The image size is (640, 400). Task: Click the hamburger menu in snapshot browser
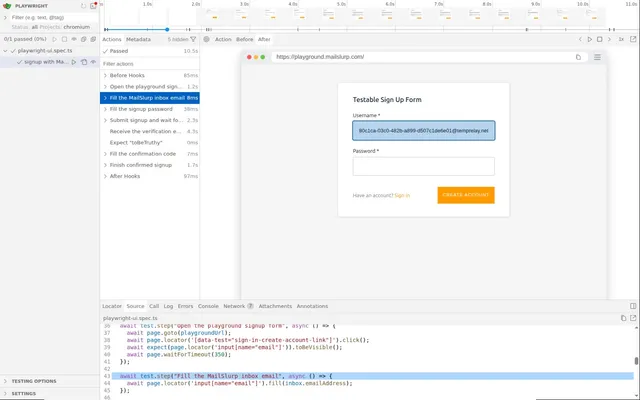(597, 57)
